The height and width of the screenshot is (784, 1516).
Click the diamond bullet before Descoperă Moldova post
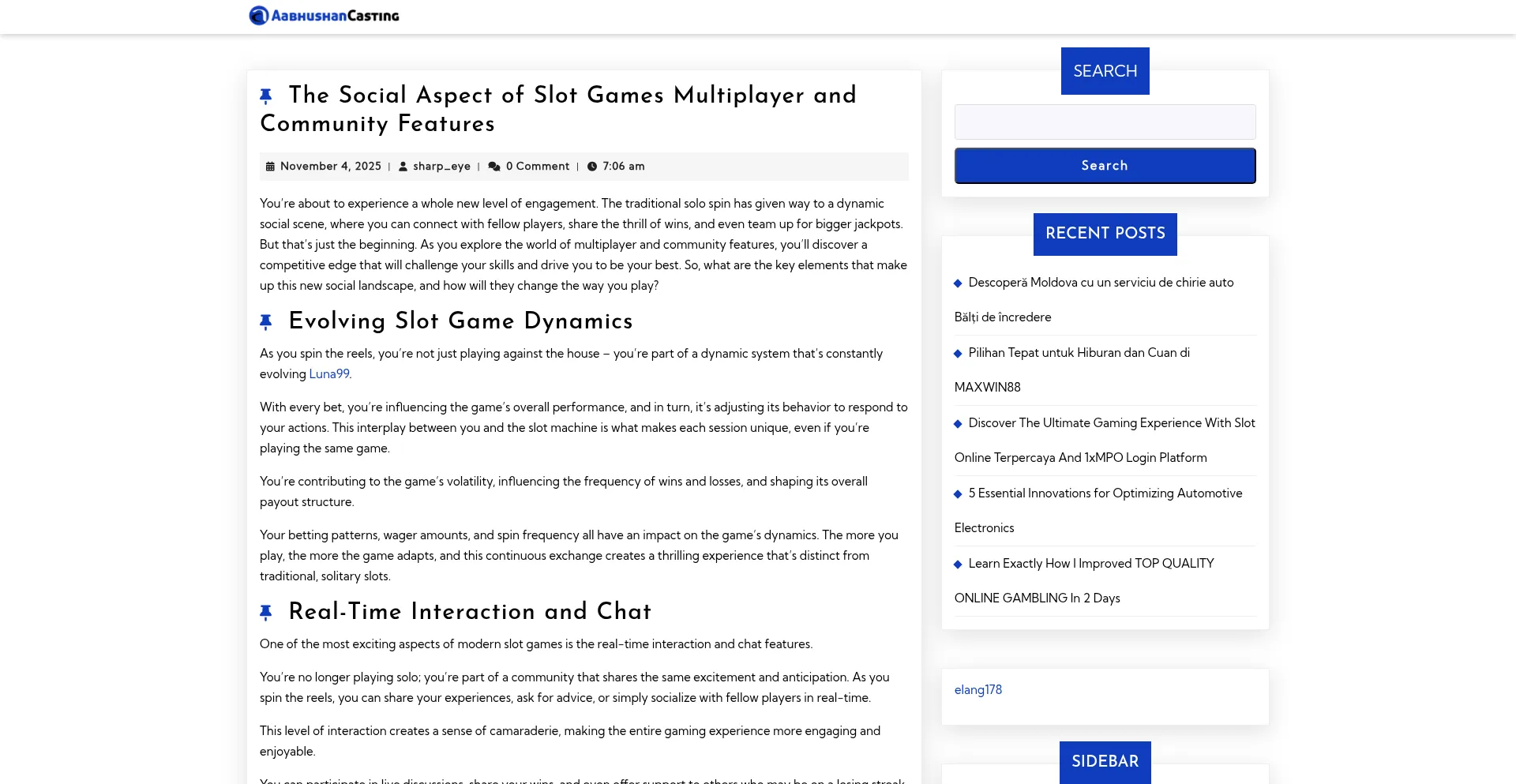pos(958,283)
